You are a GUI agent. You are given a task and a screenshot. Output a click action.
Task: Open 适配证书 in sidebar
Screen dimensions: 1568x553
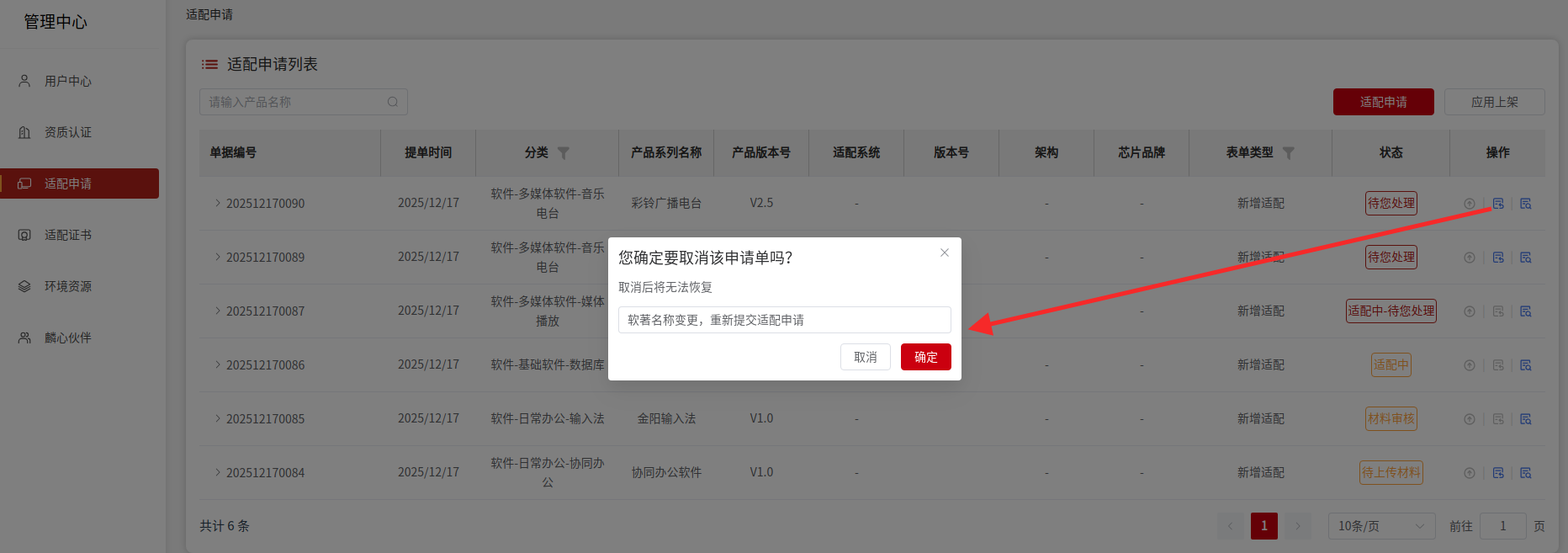coord(67,235)
